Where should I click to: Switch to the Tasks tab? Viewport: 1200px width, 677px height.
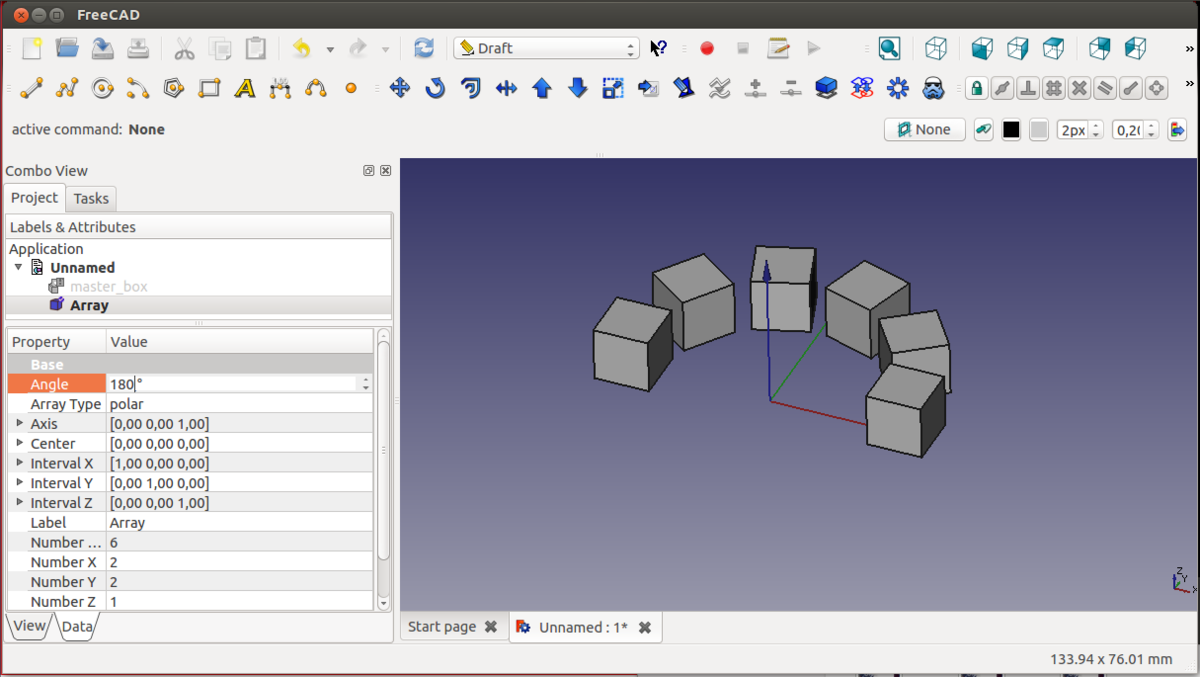click(x=91, y=198)
